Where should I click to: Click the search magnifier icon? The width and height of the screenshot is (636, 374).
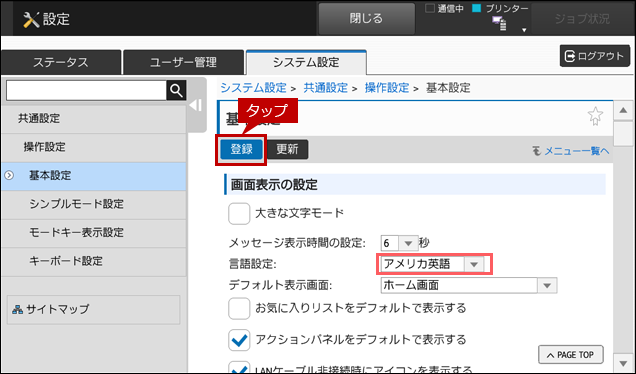click(176, 90)
